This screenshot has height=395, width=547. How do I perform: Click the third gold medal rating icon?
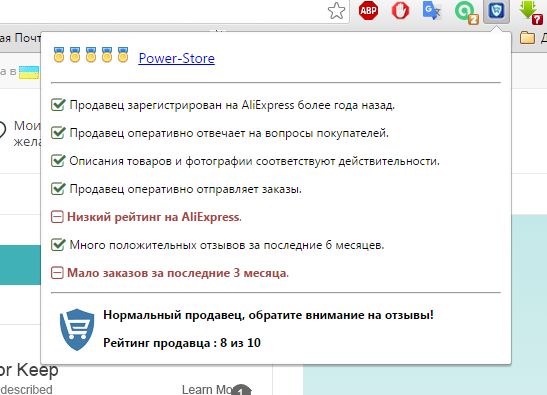coord(91,55)
